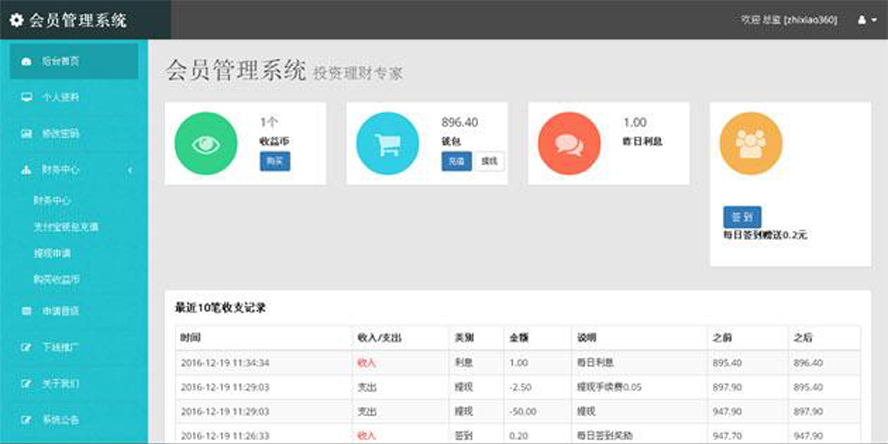Click the green eye circle icon

point(206,143)
